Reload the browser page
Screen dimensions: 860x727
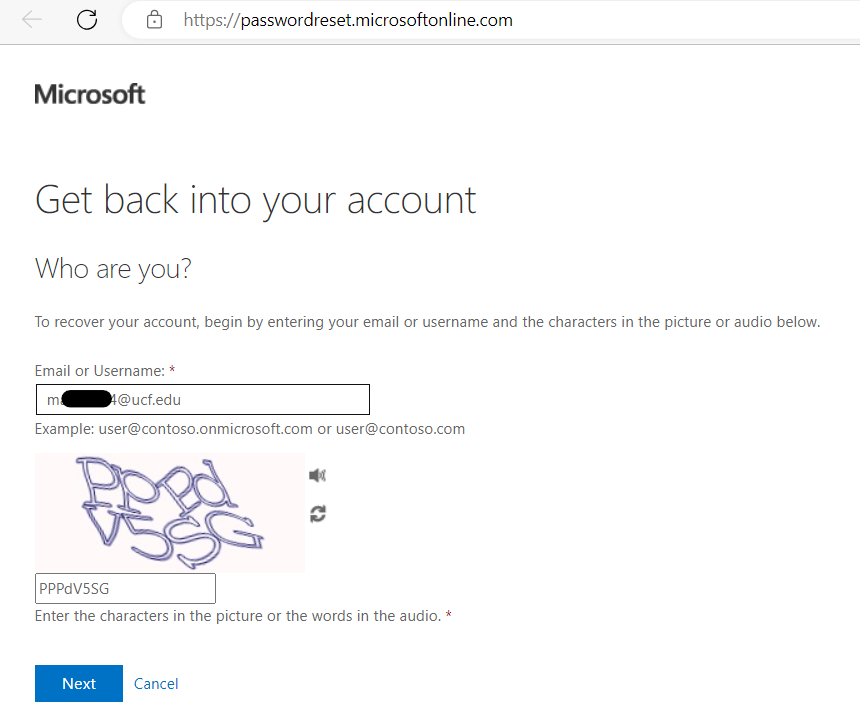(x=87, y=20)
